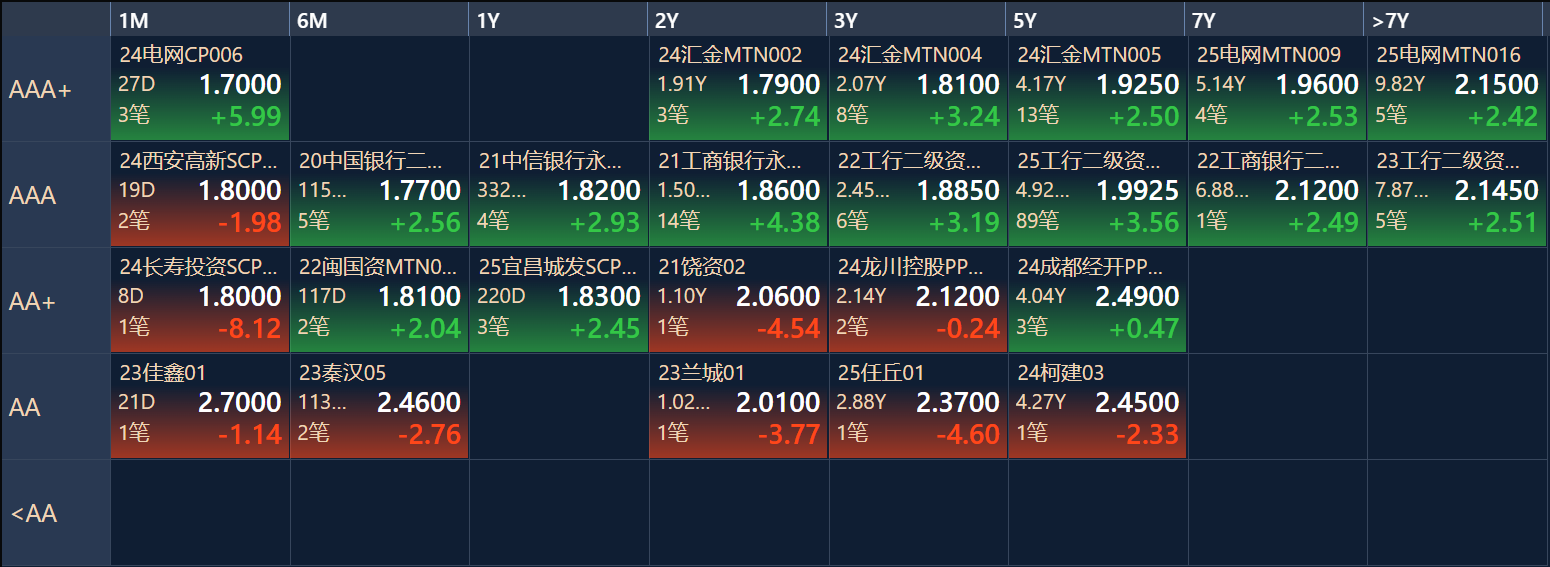
Task: Click the AA rating row header
Action: click(x=56, y=408)
